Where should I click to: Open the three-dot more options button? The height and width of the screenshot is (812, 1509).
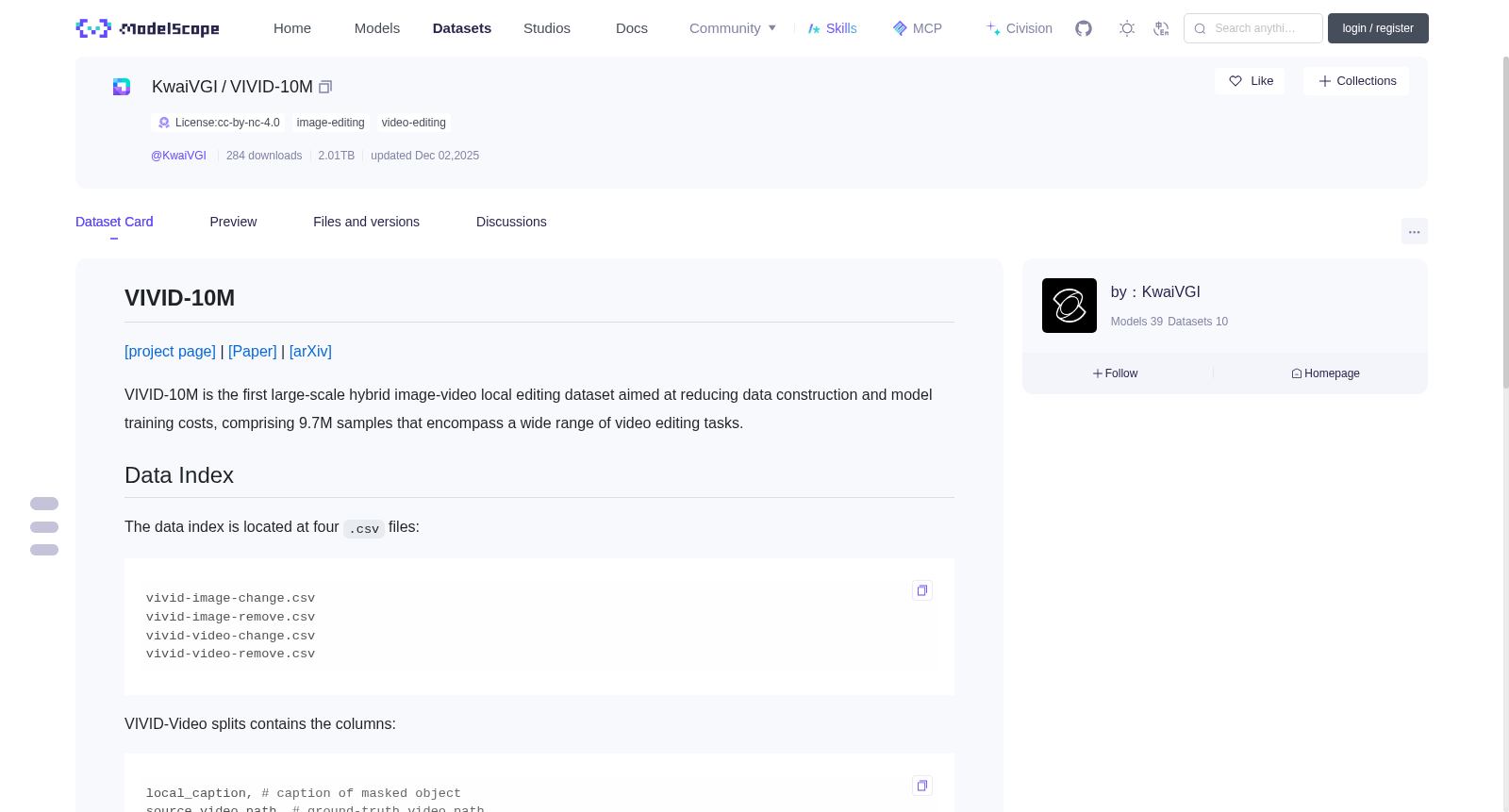1414,231
